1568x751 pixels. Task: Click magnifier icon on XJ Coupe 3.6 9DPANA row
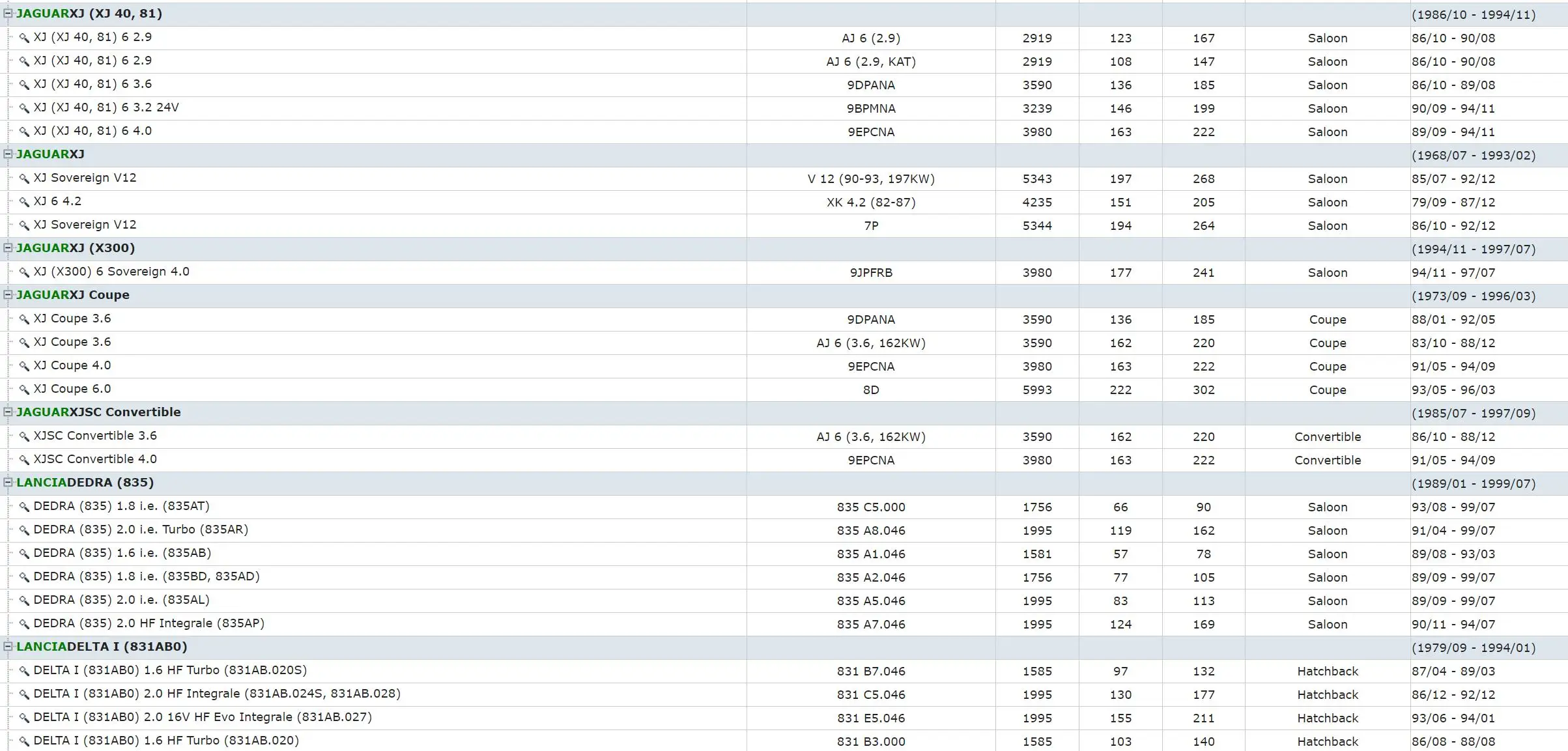[x=24, y=319]
